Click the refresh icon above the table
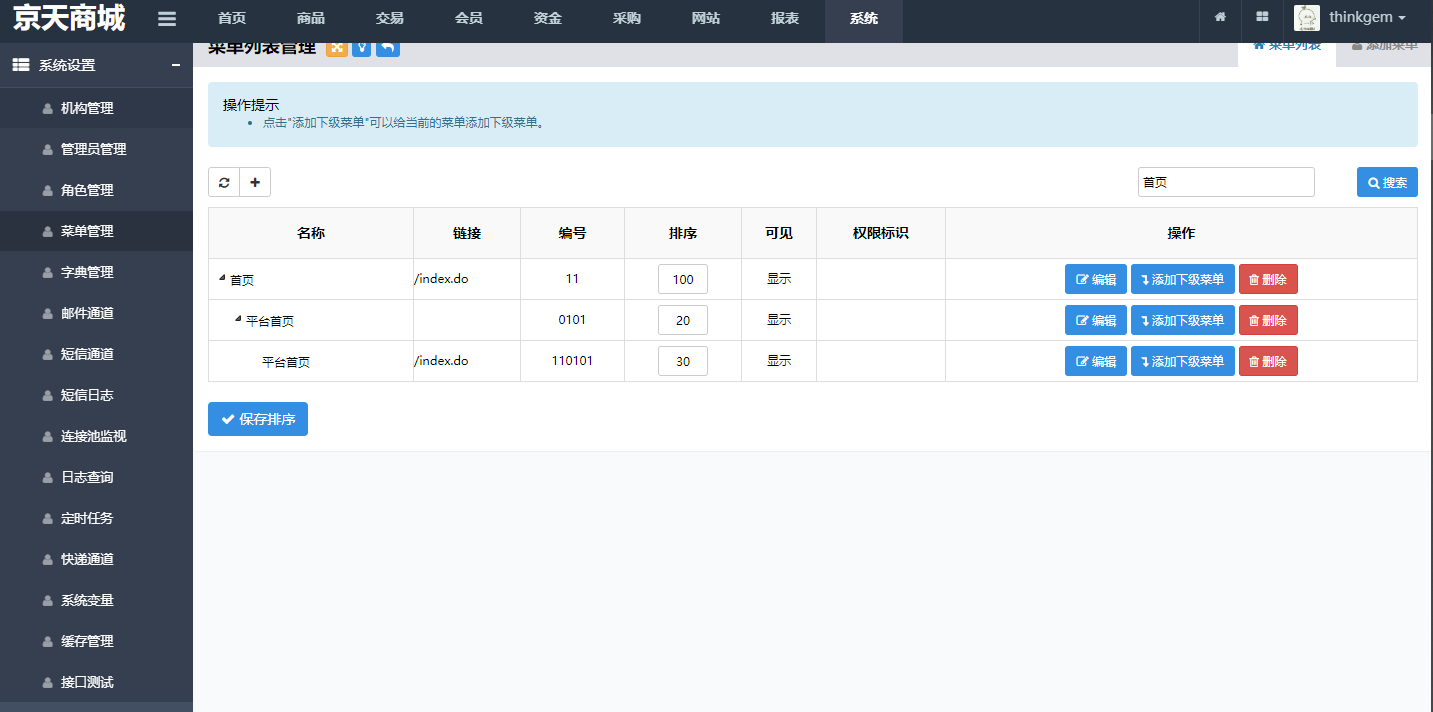This screenshot has width=1433, height=712. [224, 182]
